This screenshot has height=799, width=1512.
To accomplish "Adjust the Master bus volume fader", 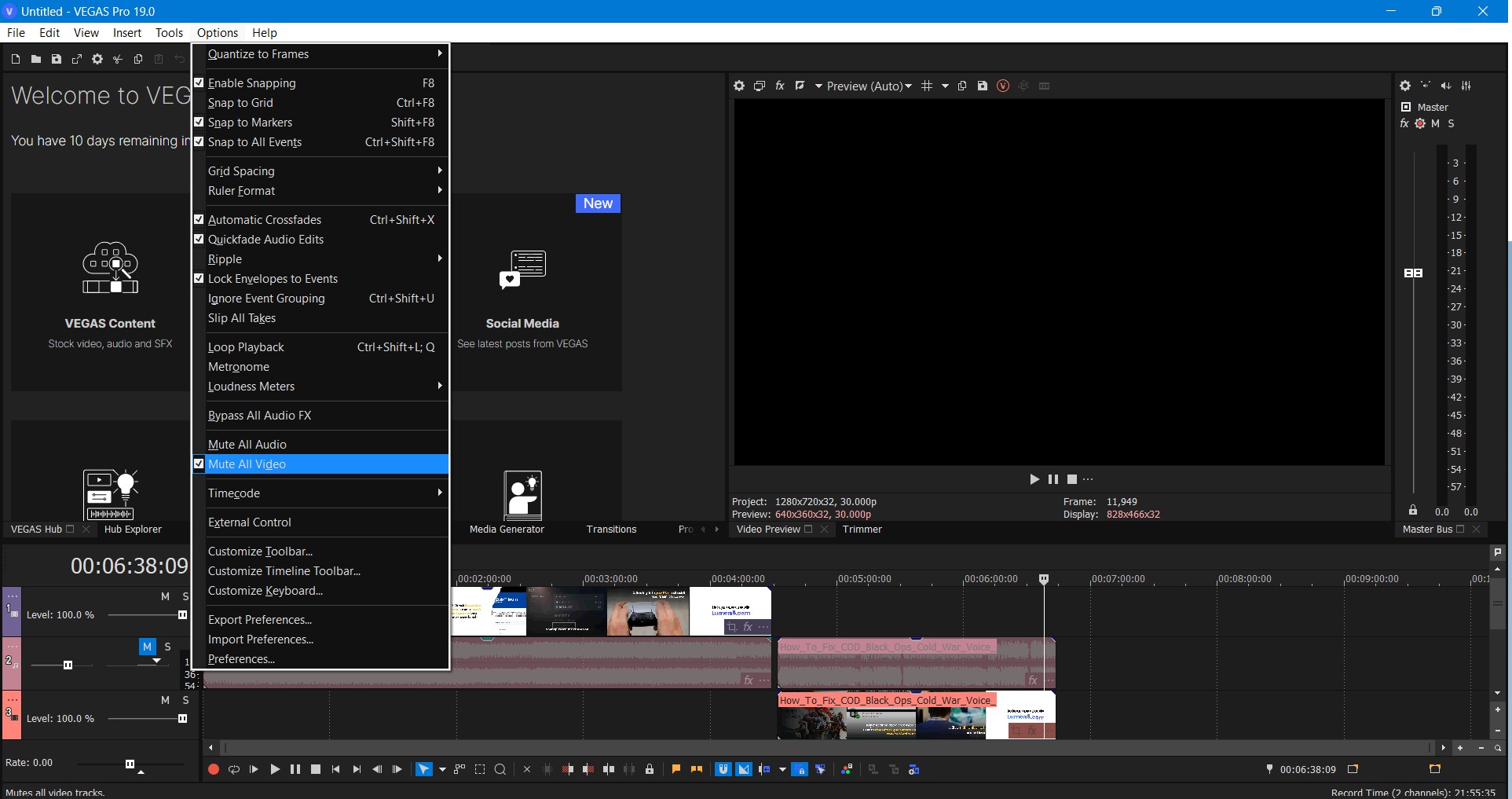I will coord(1413,273).
